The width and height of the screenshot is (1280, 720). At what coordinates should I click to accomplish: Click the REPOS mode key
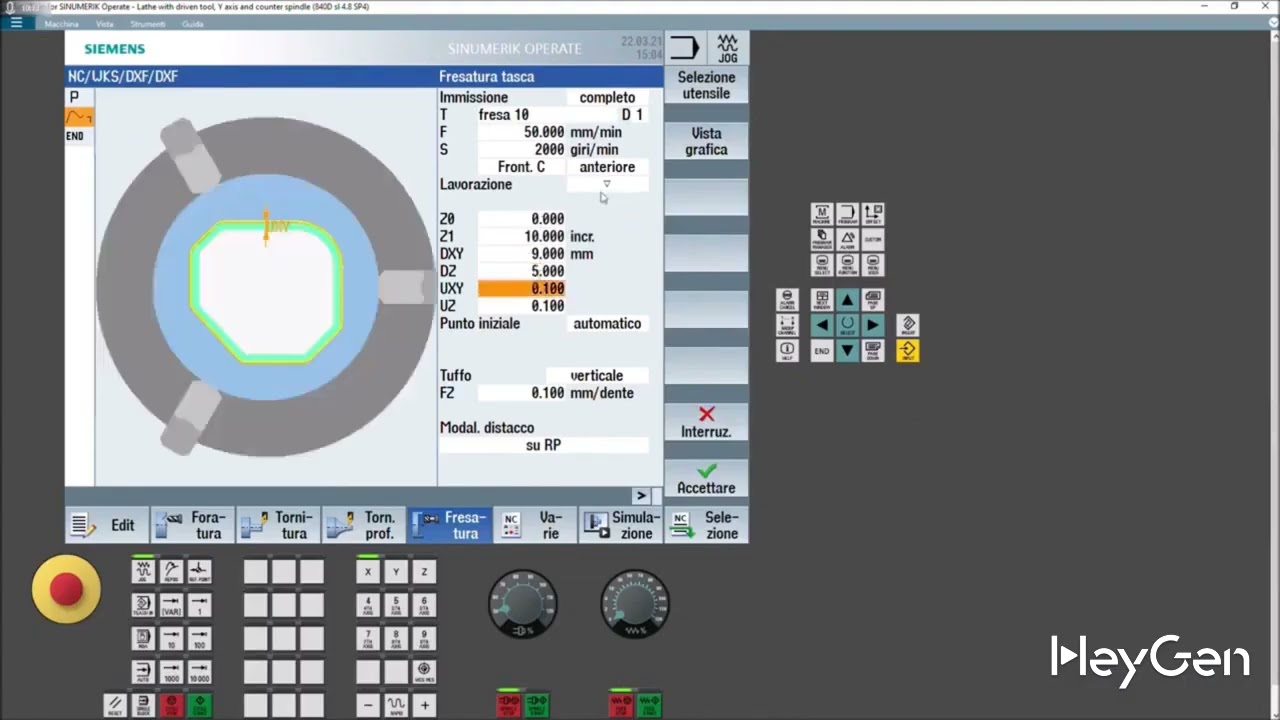[x=172, y=571]
